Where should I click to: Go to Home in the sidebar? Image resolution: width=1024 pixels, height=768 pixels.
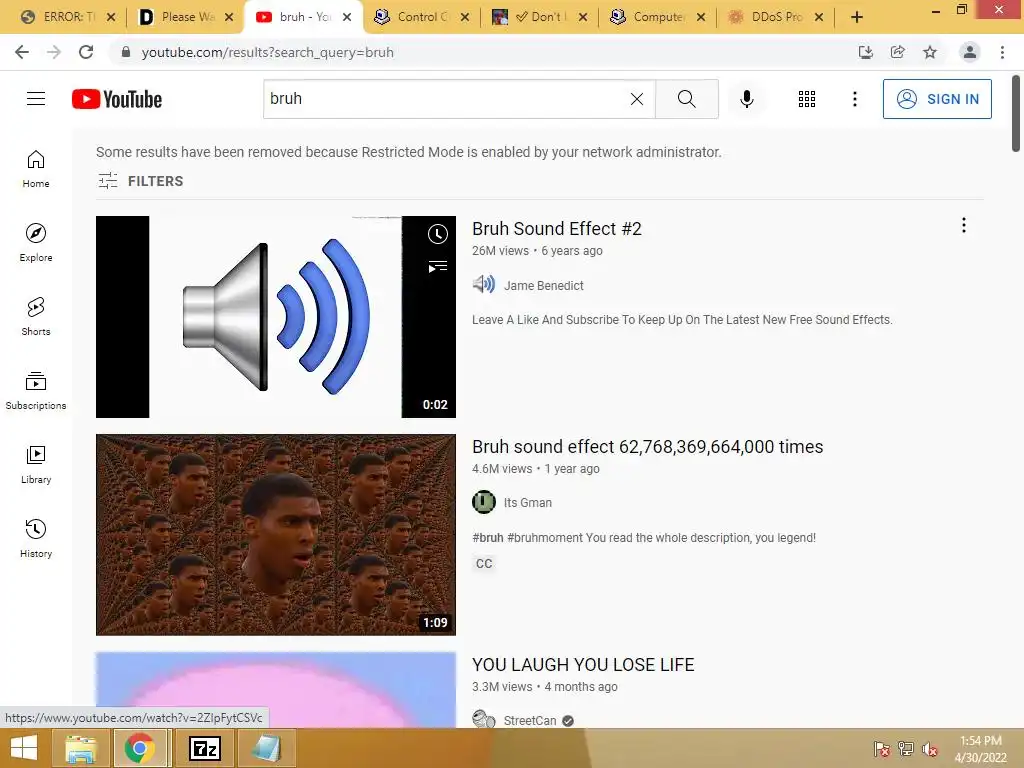36,168
